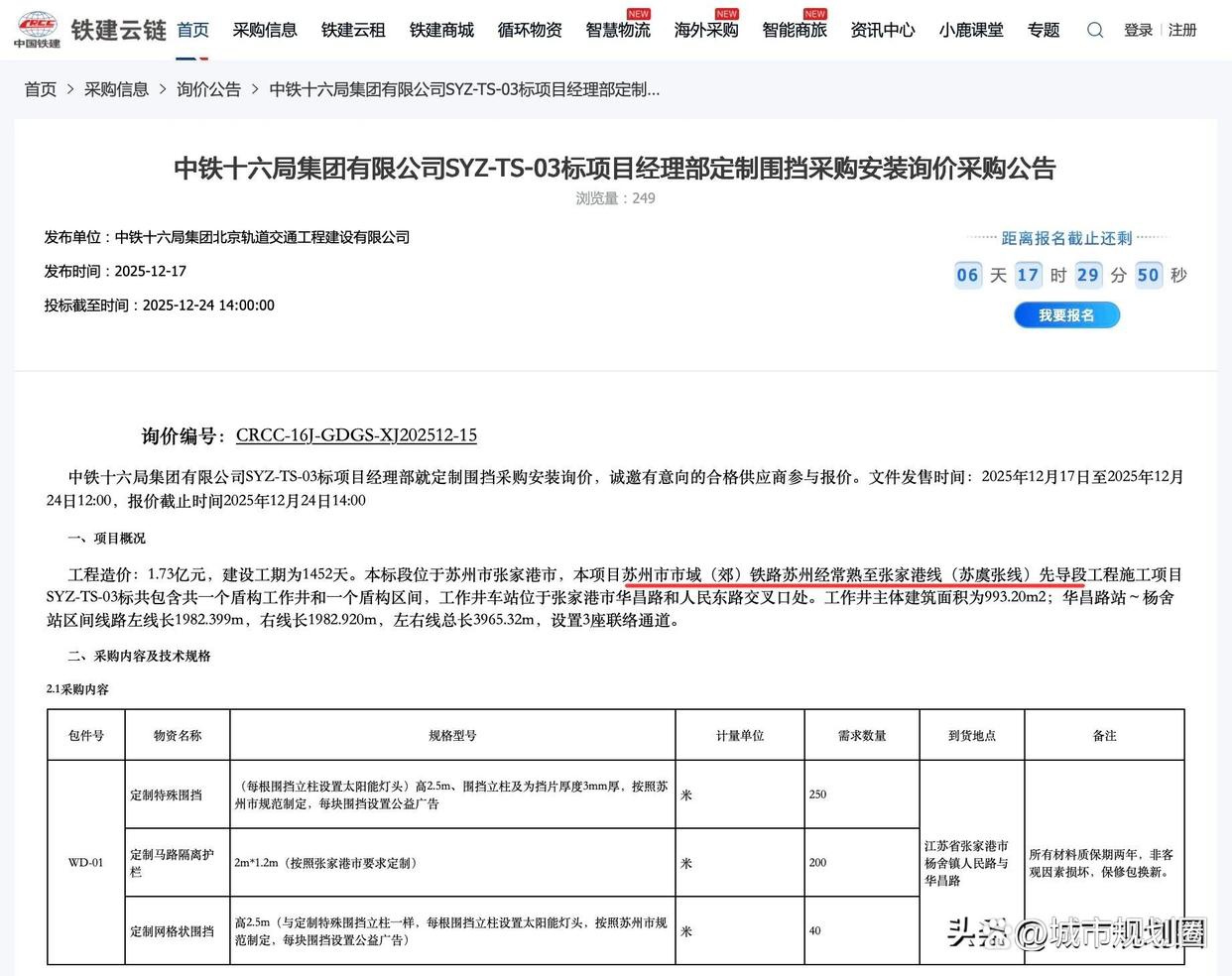Viewport: 1232px width, 976px height.
Task: Navigate to 智能商旅 section
Action: tap(795, 30)
